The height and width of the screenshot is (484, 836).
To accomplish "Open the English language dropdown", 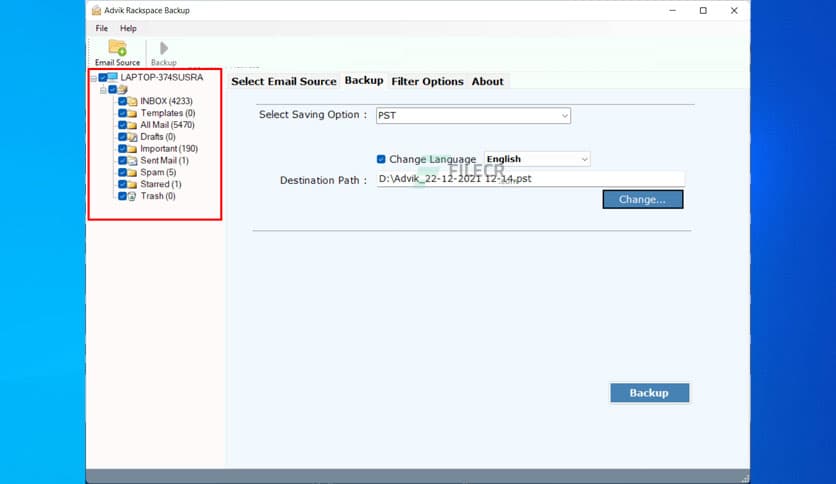I will (x=537, y=159).
